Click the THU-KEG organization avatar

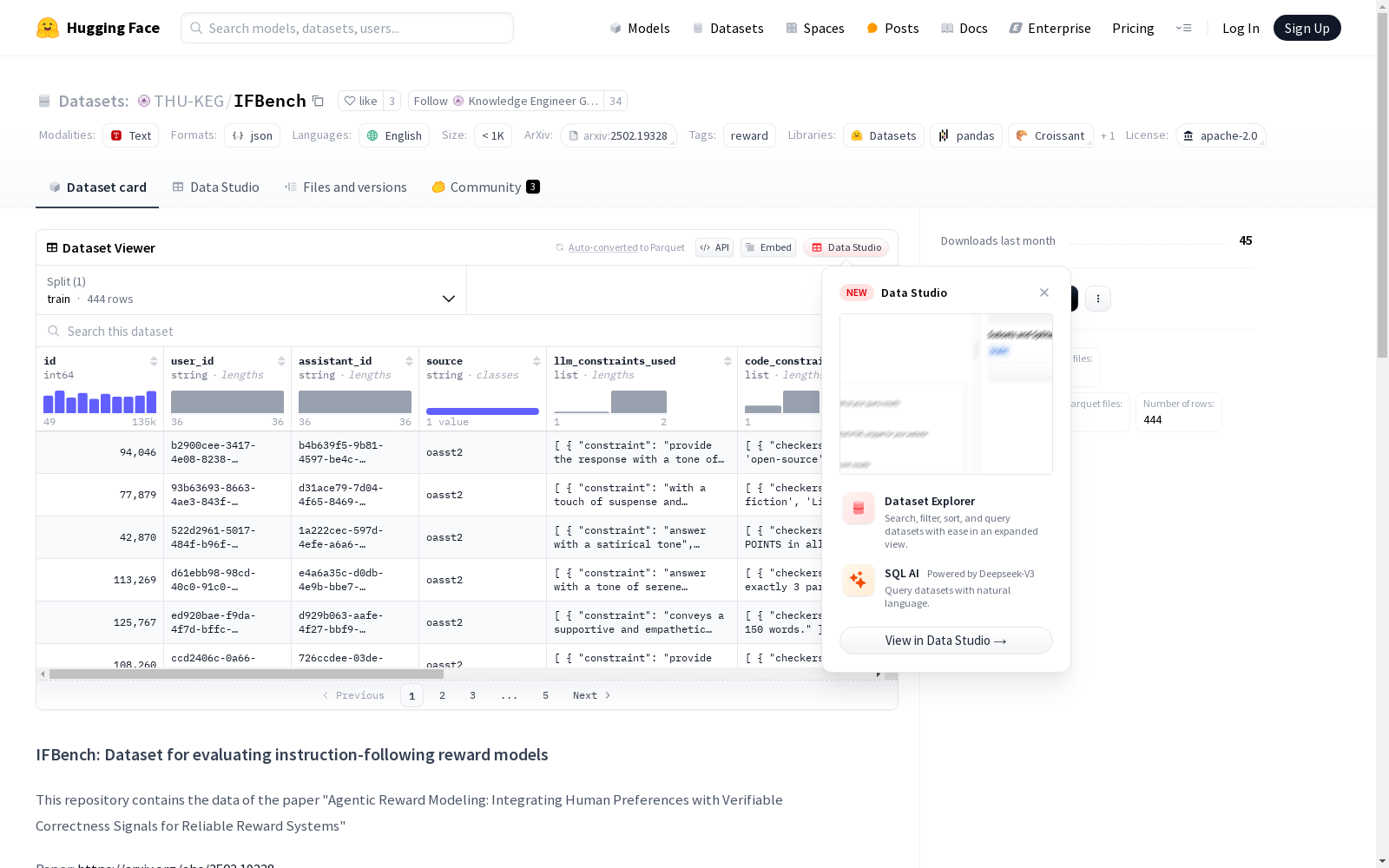tap(144, 101)
